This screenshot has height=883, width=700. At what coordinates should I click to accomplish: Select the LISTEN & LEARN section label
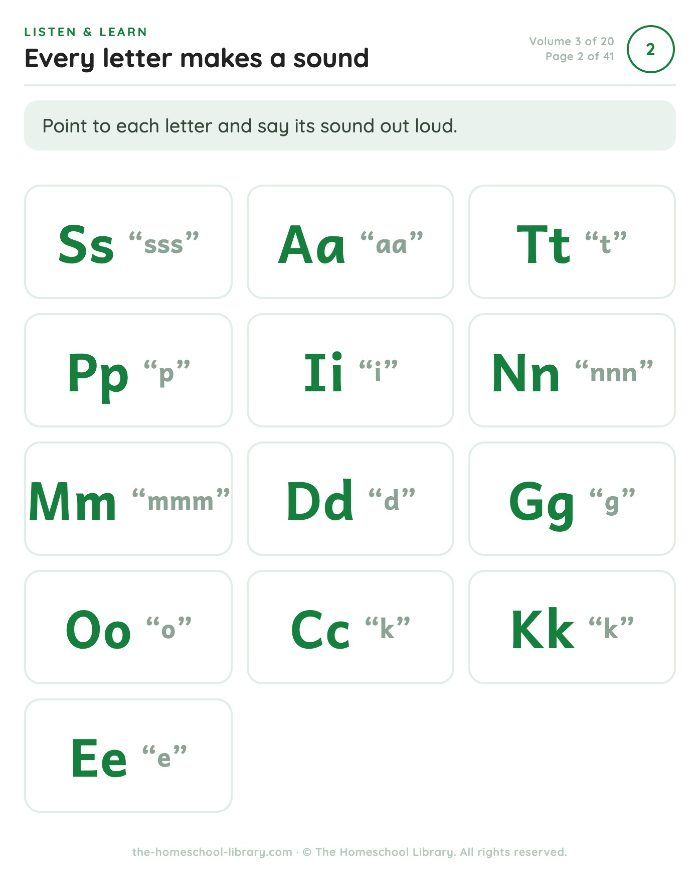point(86,32)
